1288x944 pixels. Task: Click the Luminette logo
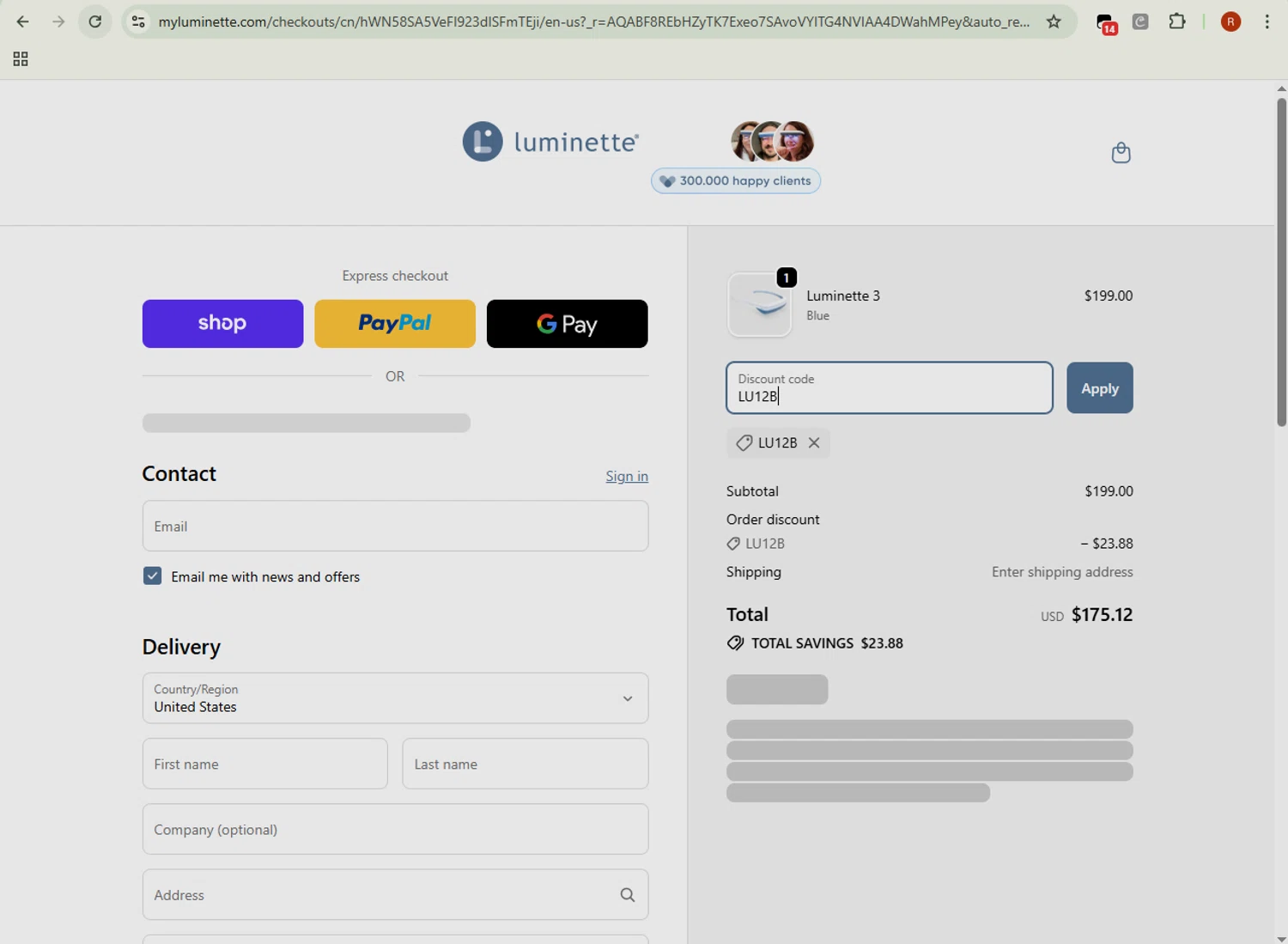(x=550, y=142)
